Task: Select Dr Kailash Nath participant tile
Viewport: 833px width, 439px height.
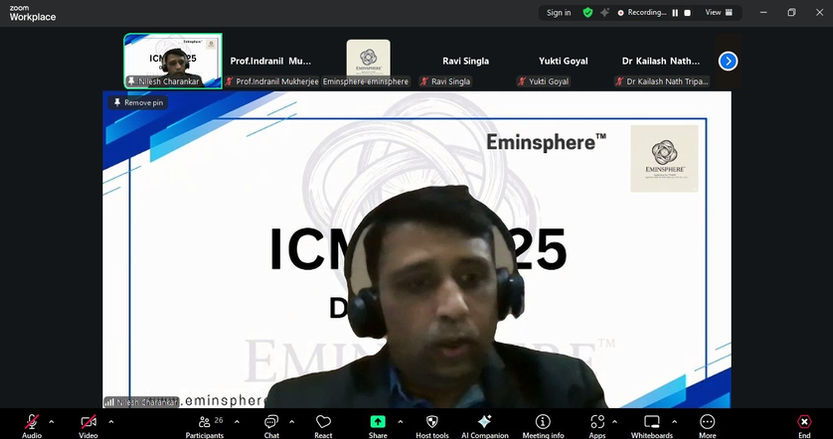Action: [661, 61]
